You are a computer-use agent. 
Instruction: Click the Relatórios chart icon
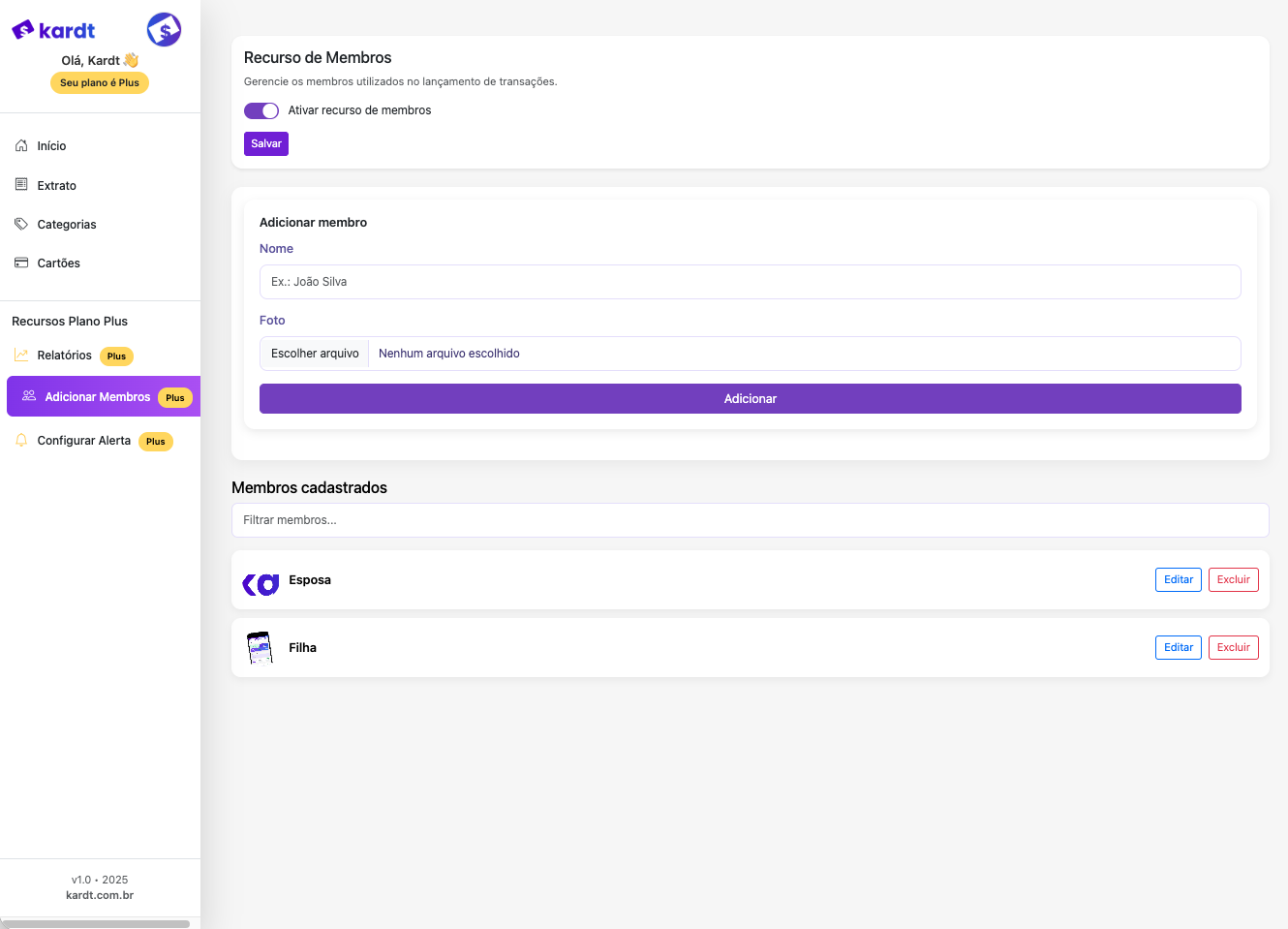coord(21,356)
